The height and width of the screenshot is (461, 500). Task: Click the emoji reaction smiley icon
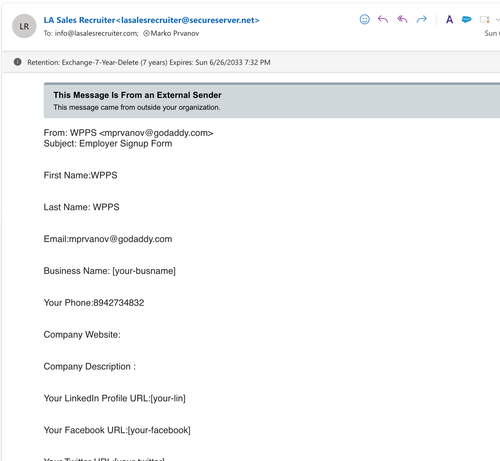point(364,20)
